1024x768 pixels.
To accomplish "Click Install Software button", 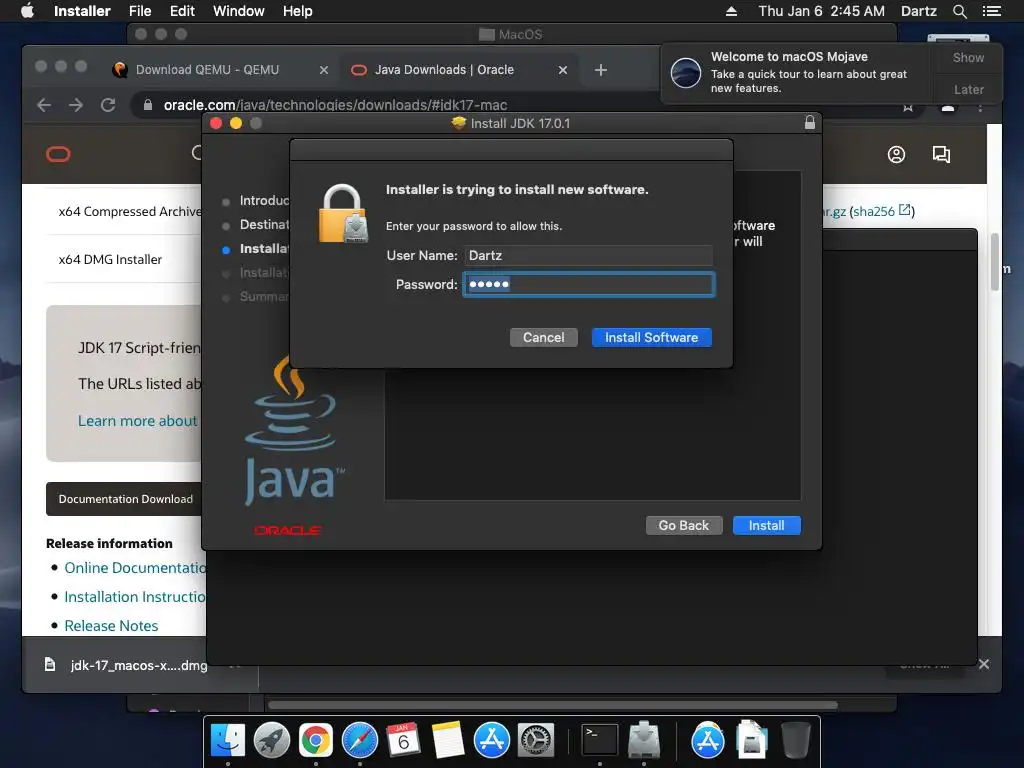I will click(651, 338).
